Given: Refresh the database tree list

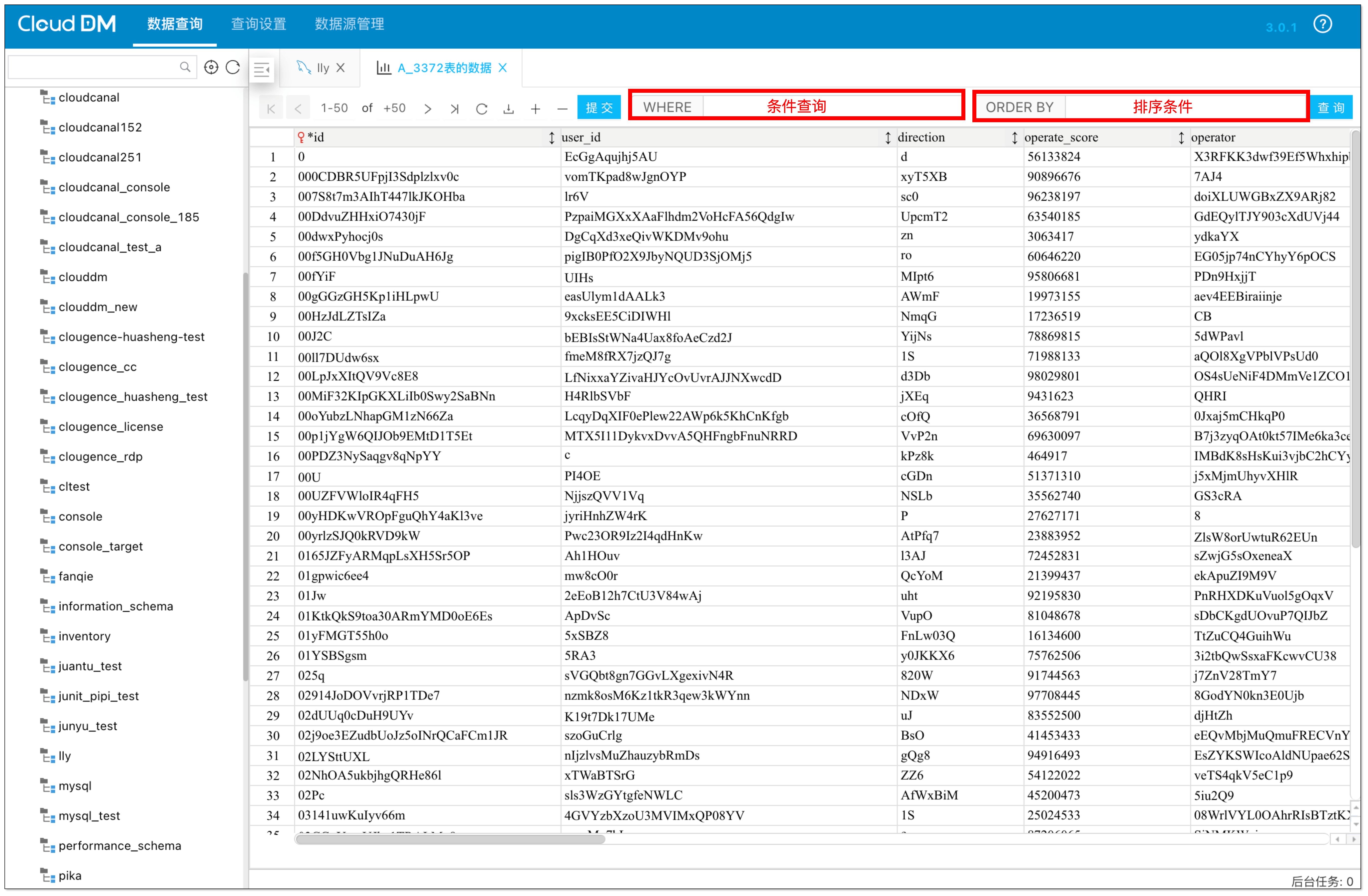Looking at the screenshot, I should click(x=233, y=67).
